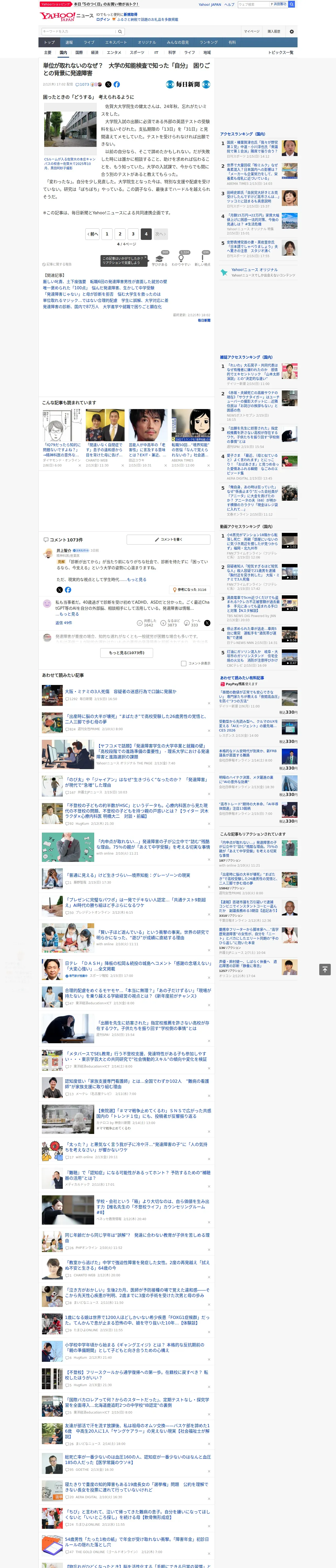Open the ランキング navigation tab
The width and height of the screenshot is (336, 1568).
(209, 43)
